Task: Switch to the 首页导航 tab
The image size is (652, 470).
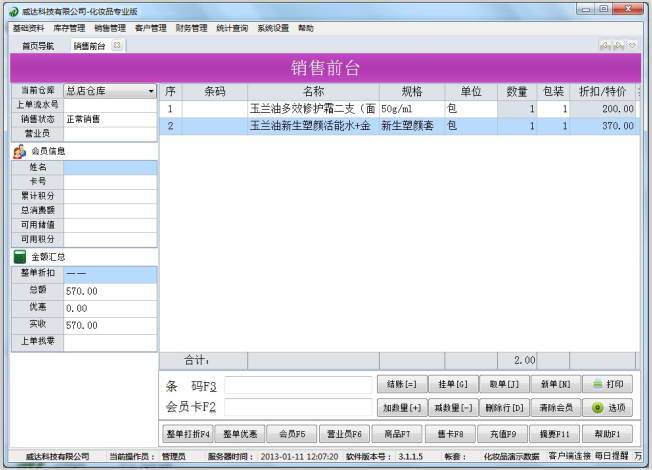Action: (x=38, y=46)
